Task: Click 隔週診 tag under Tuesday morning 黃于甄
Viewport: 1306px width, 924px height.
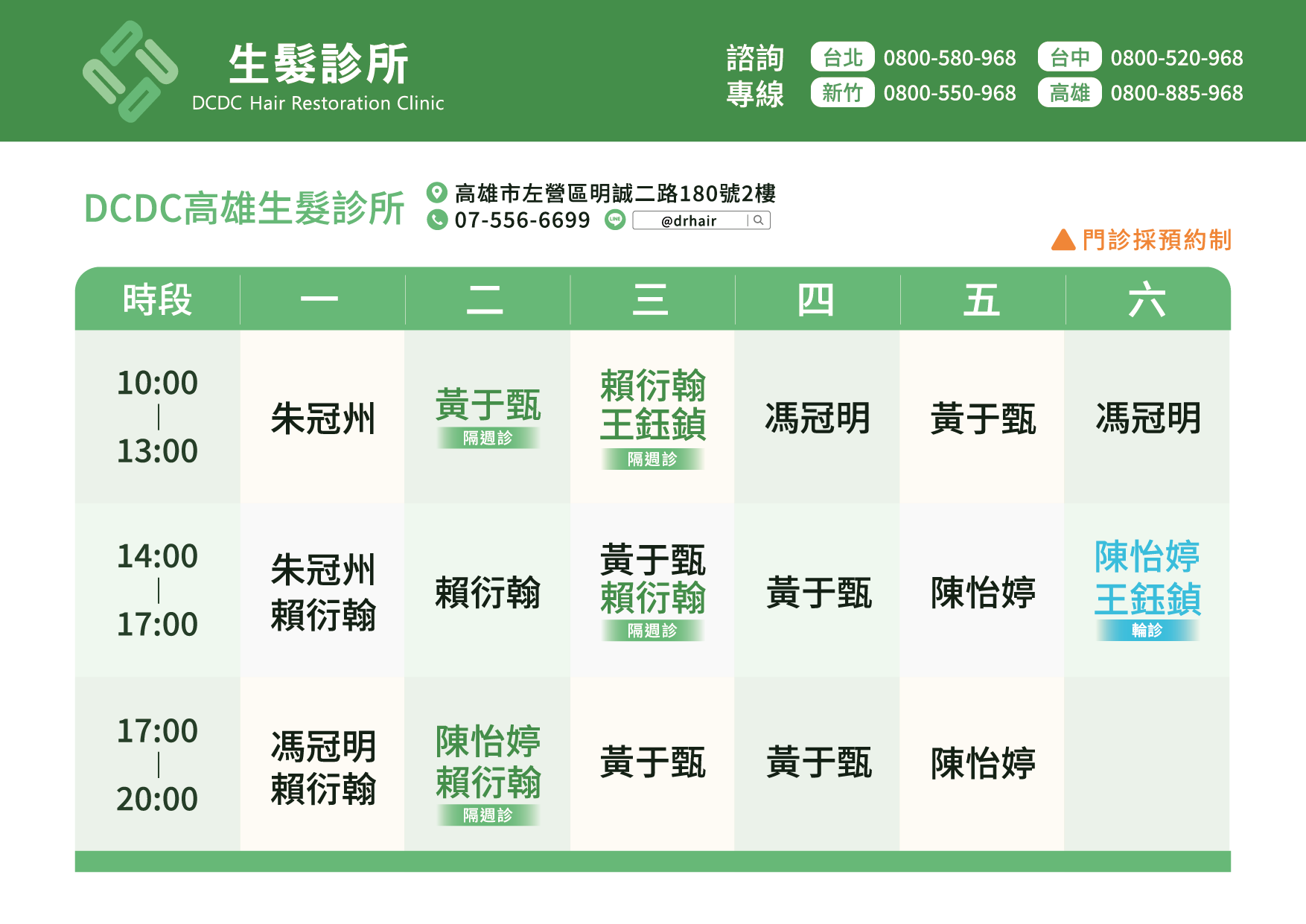Action: [x=488, y=438]
